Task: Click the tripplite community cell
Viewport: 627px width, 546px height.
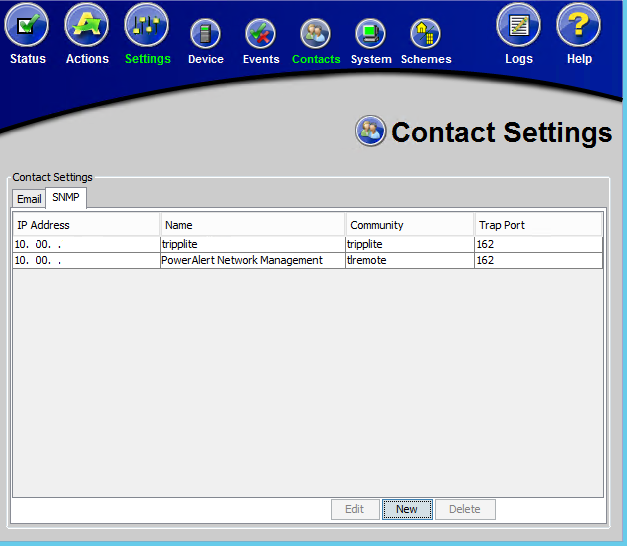Action: click(410, 244)
